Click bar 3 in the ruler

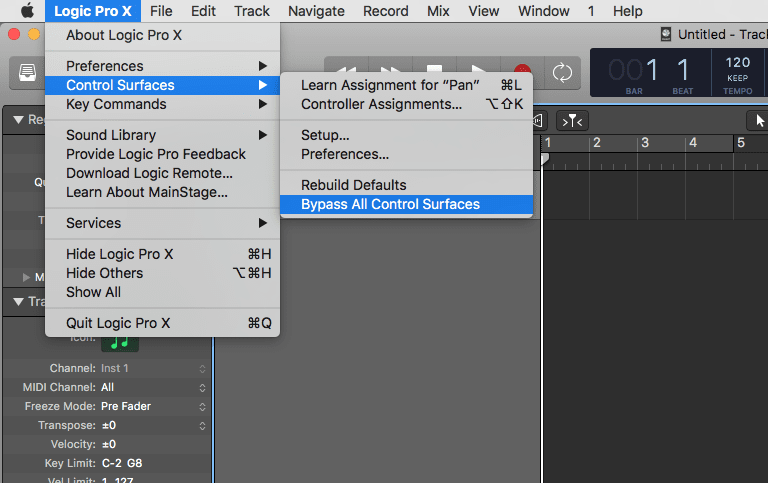click(645, 143)
